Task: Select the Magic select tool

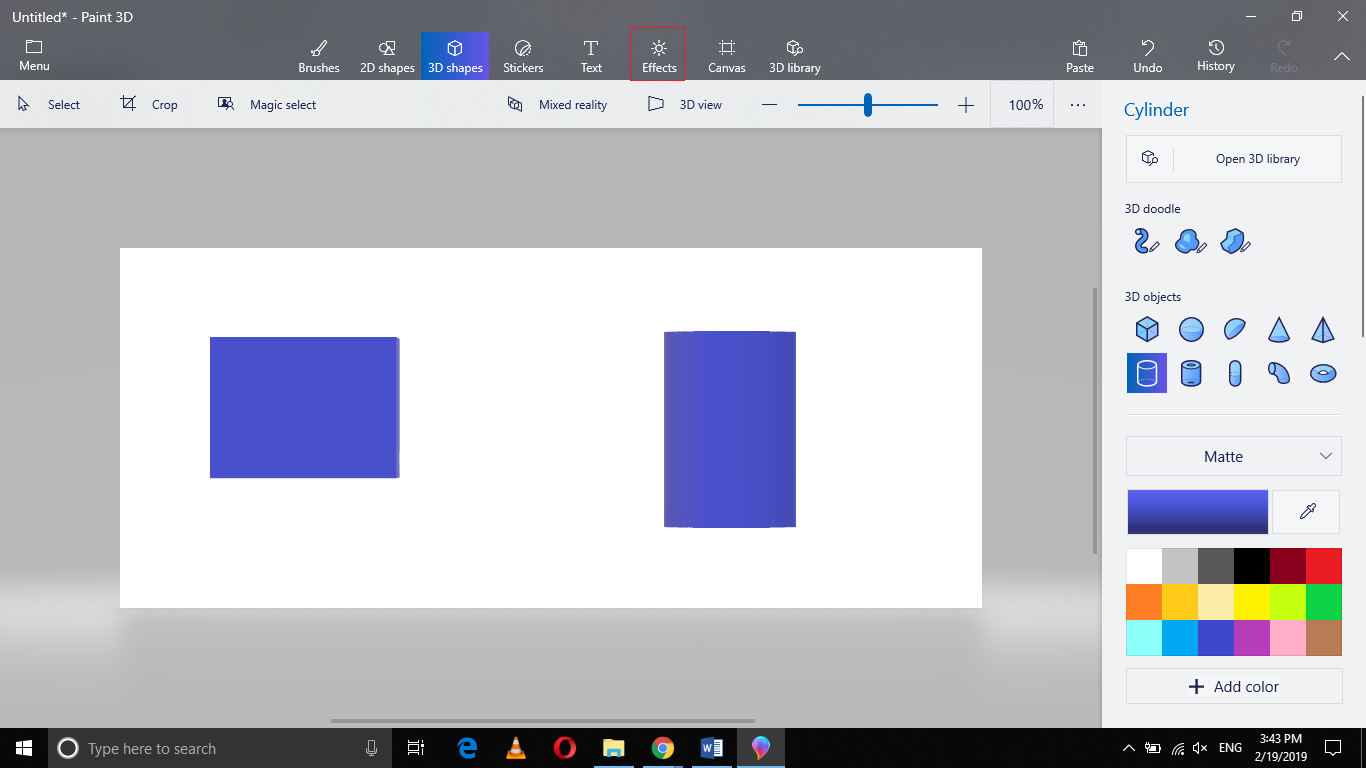Action: click(267, 104)
